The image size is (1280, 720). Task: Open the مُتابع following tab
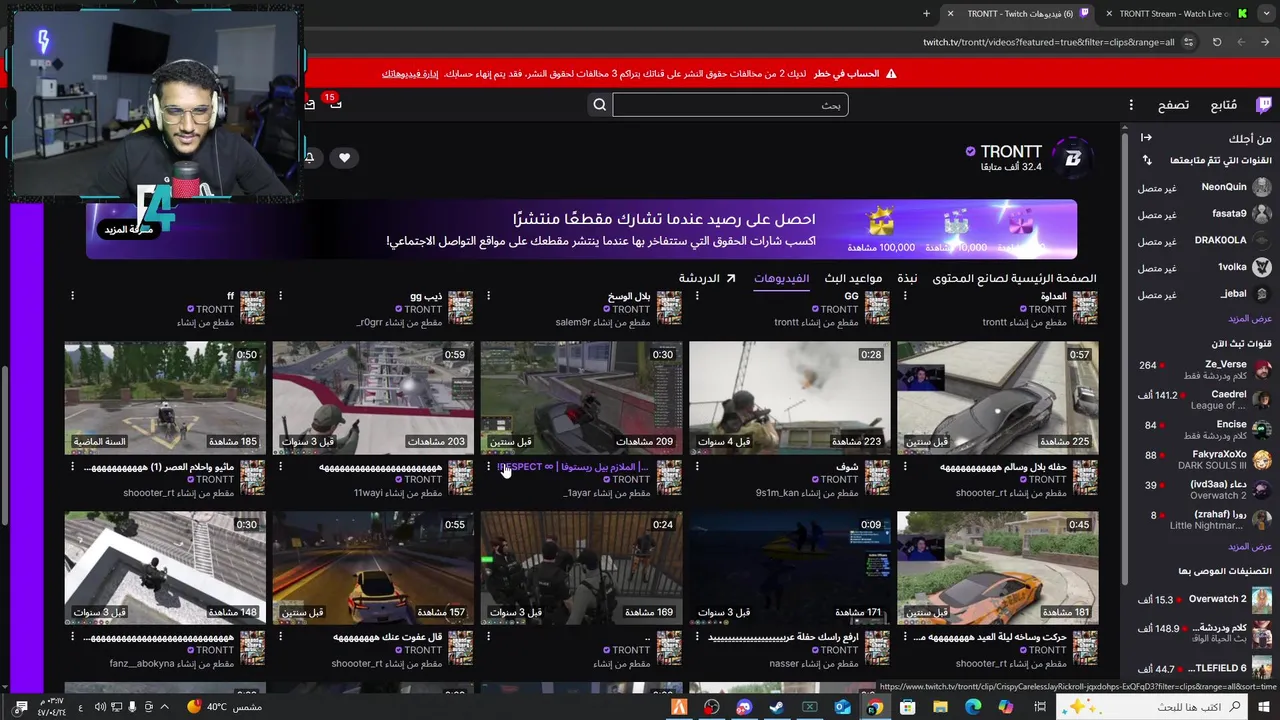[1223, 105]
